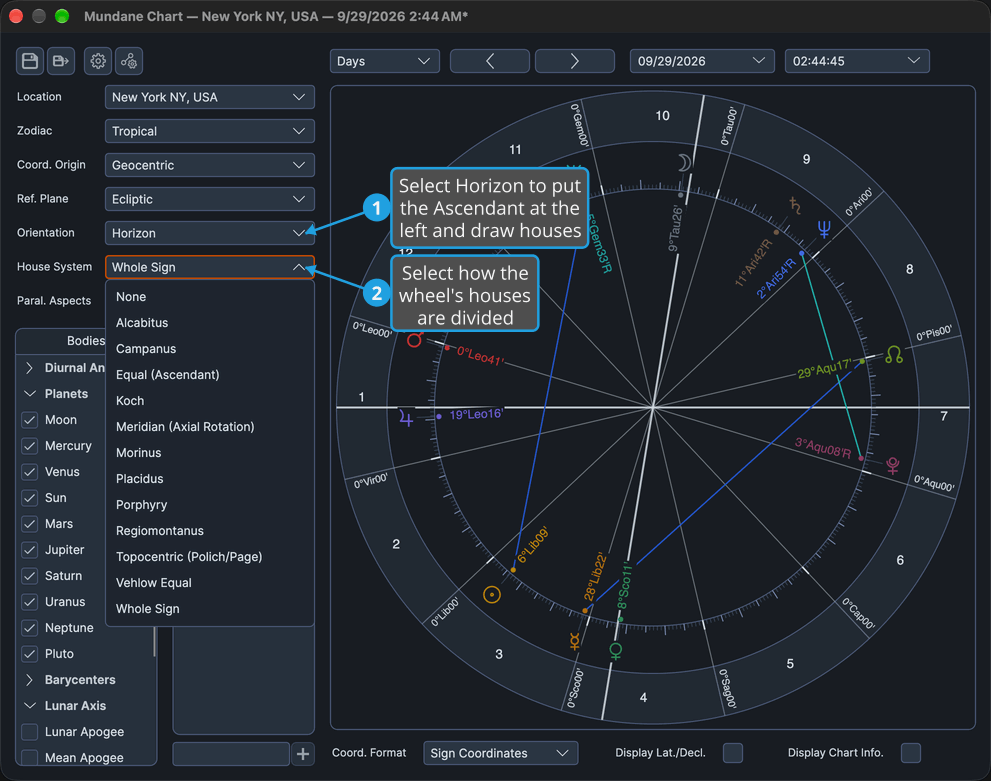Screen dimensions: 991x781
Task: Open the Zodiac Tropical dropdown
Action: coord(210,131)
